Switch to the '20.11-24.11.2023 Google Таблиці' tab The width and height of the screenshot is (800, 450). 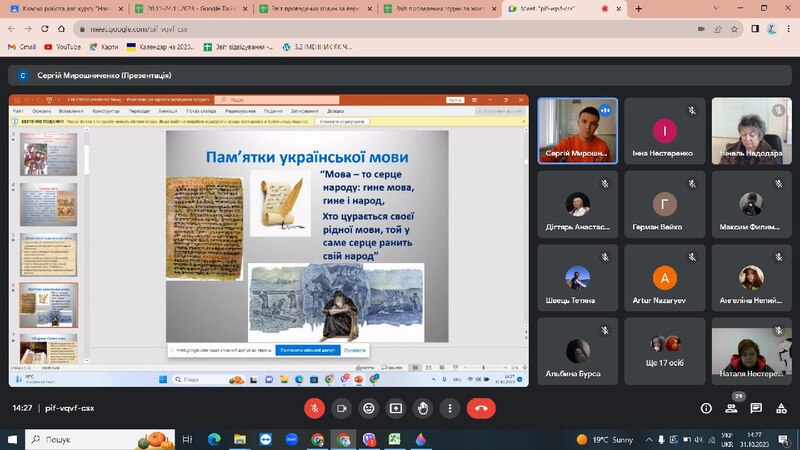coord(189,9)
